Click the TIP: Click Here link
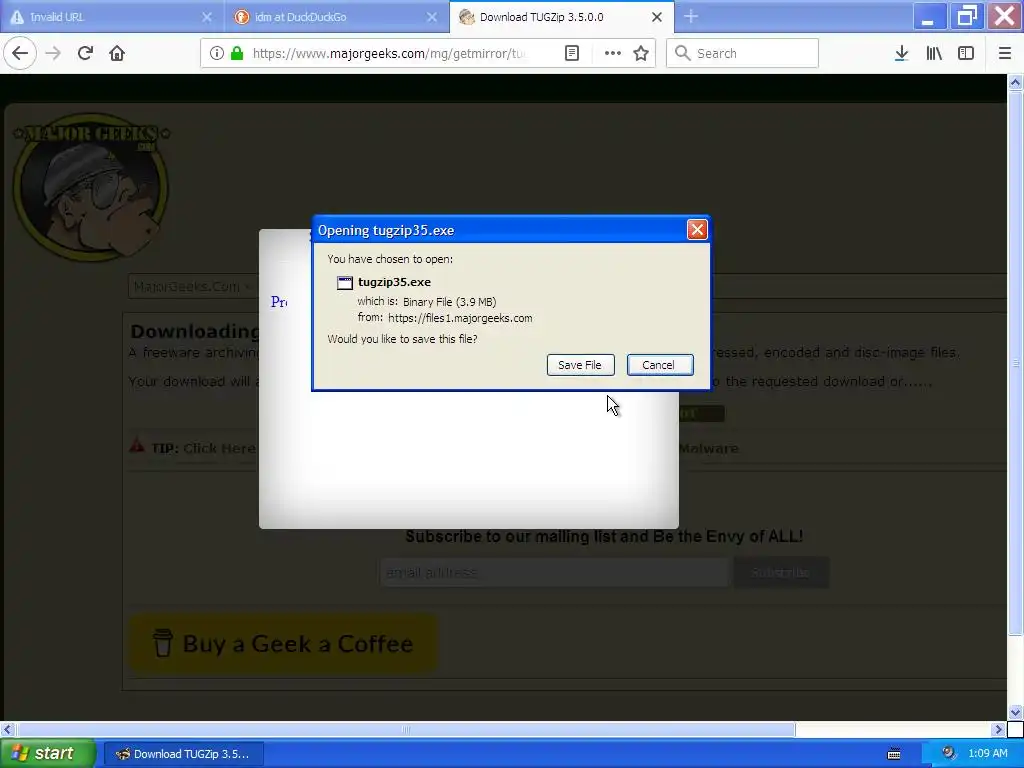The height and width of the screenshot is (768, 1024). point(204,448)
